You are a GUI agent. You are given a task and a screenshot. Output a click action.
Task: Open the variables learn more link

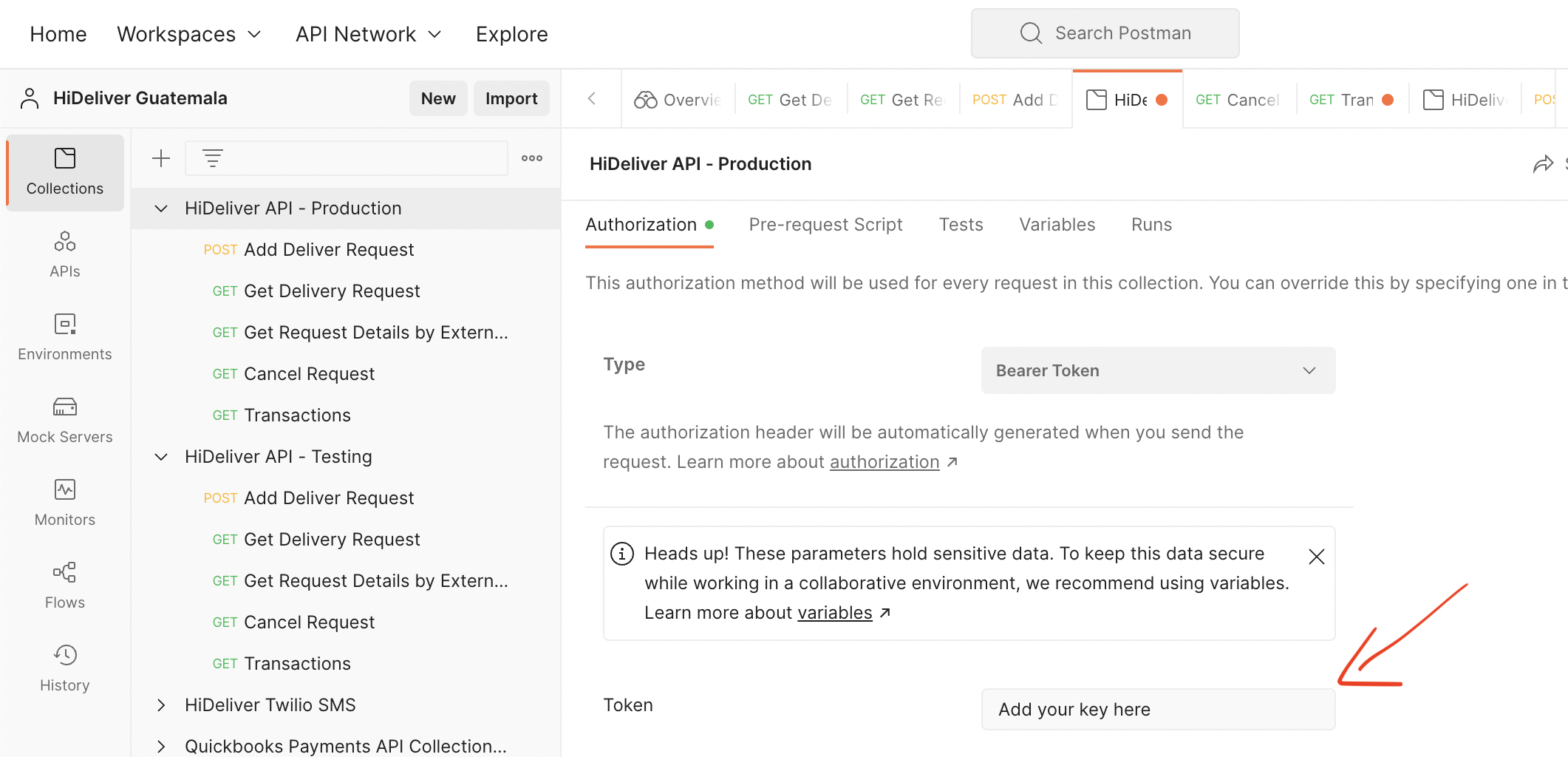[835, 613]
